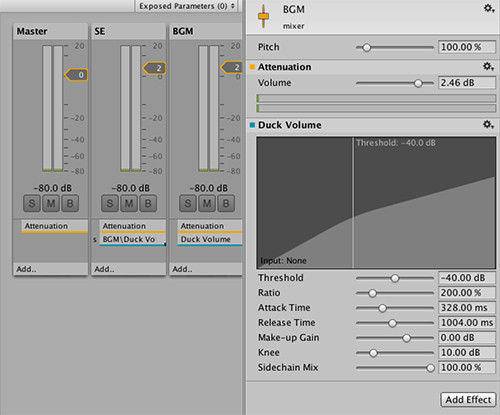Click the Attack Time 328.00 ms field
This screenshot has width=500, height=415.
tap(467, 308)
